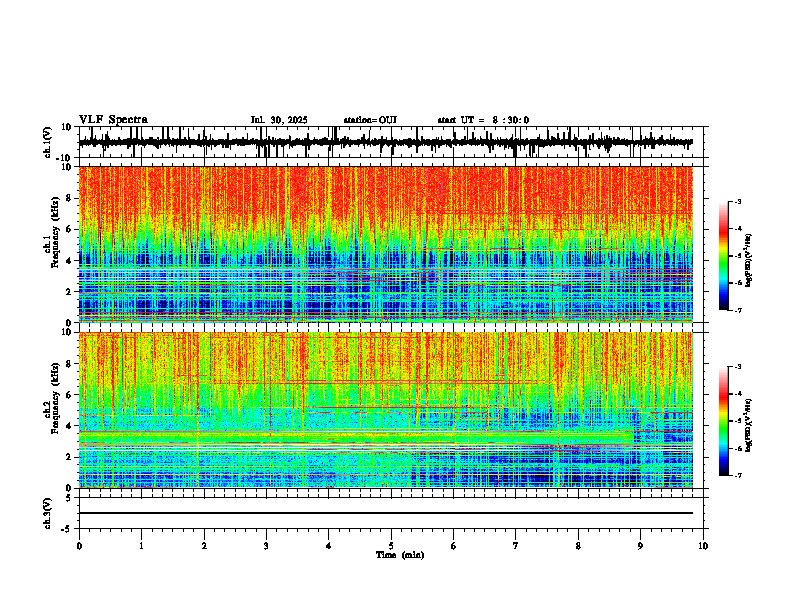Click the 'Time (min)' axis title

[x=400, y=555]
